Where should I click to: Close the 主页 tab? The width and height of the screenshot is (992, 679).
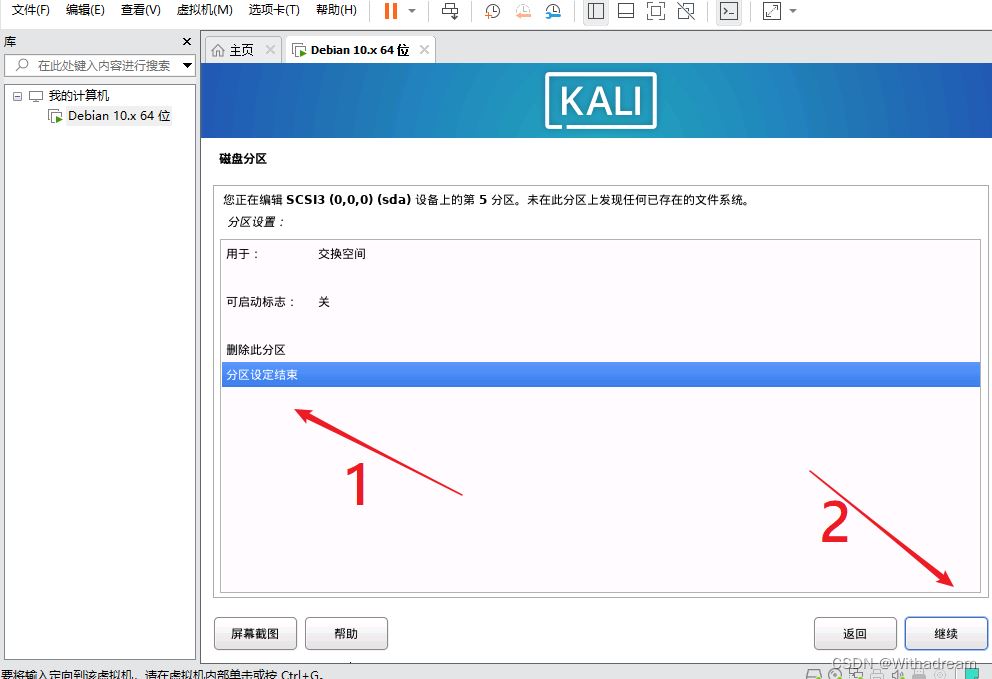pyautogui.click(x=270, y=49)
